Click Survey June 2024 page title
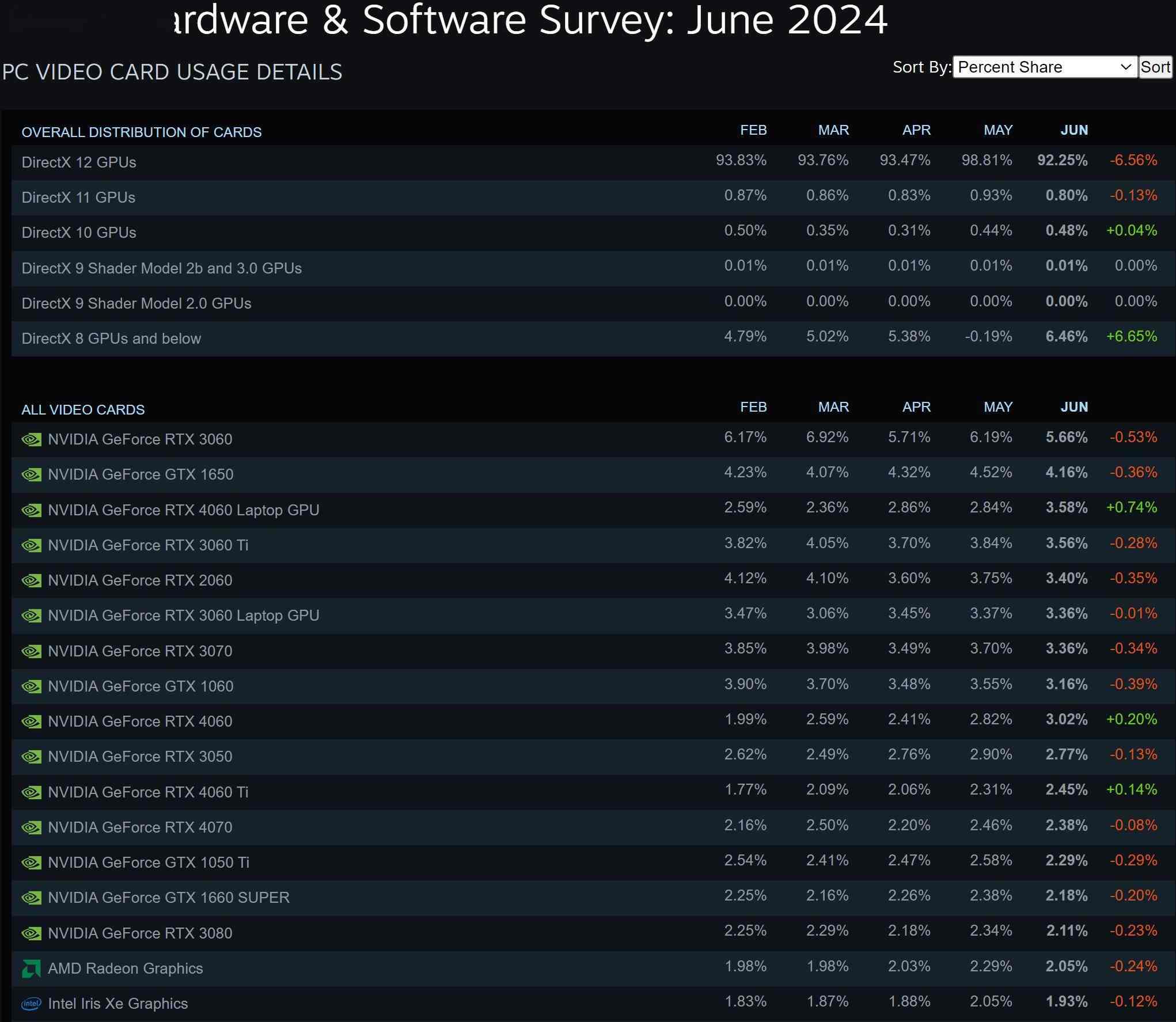This screenshot has height=1022, width=1176. point(530,20)
